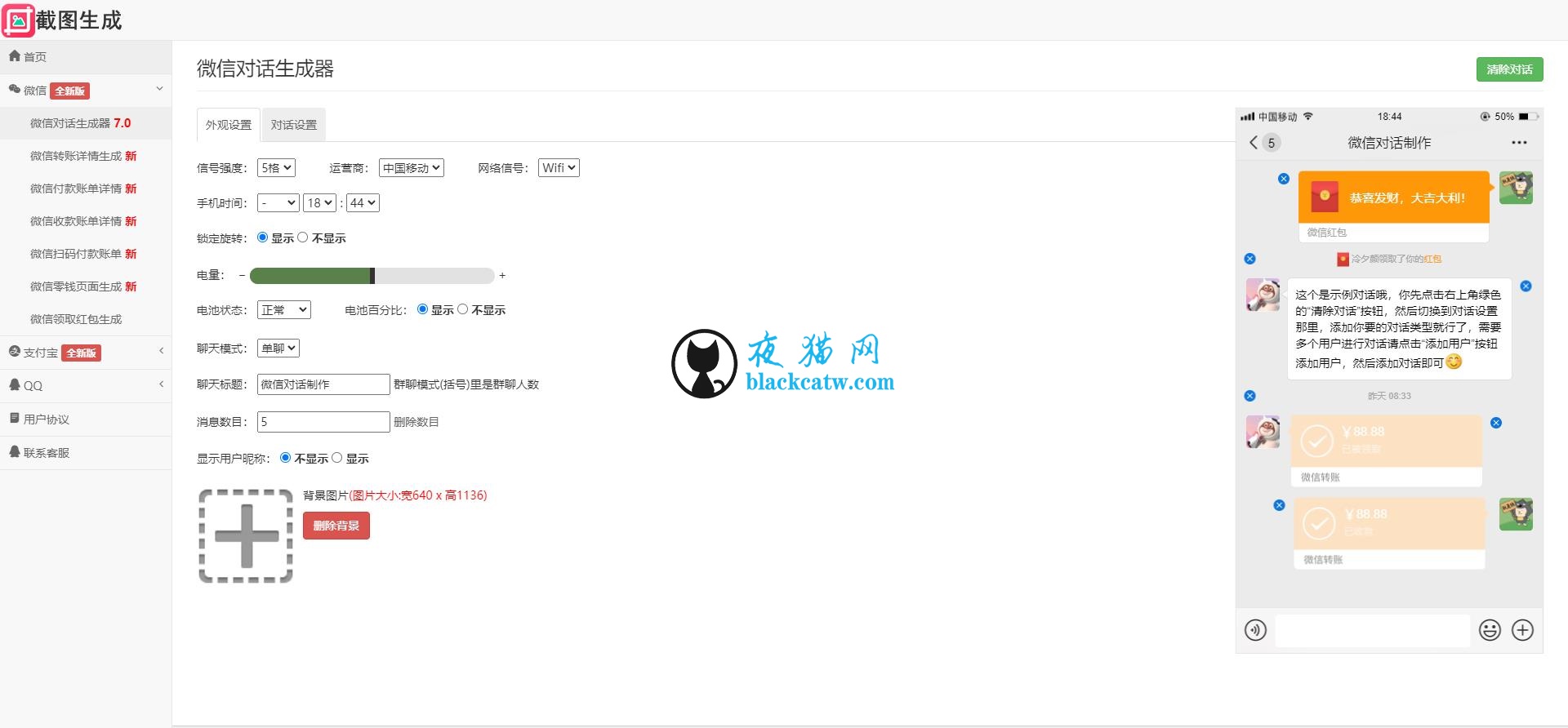Image resolution: width=1568 pixels, height=728 pixels.
Task: Collapse the 微信 sidebar section
Action: click(86, 90)
